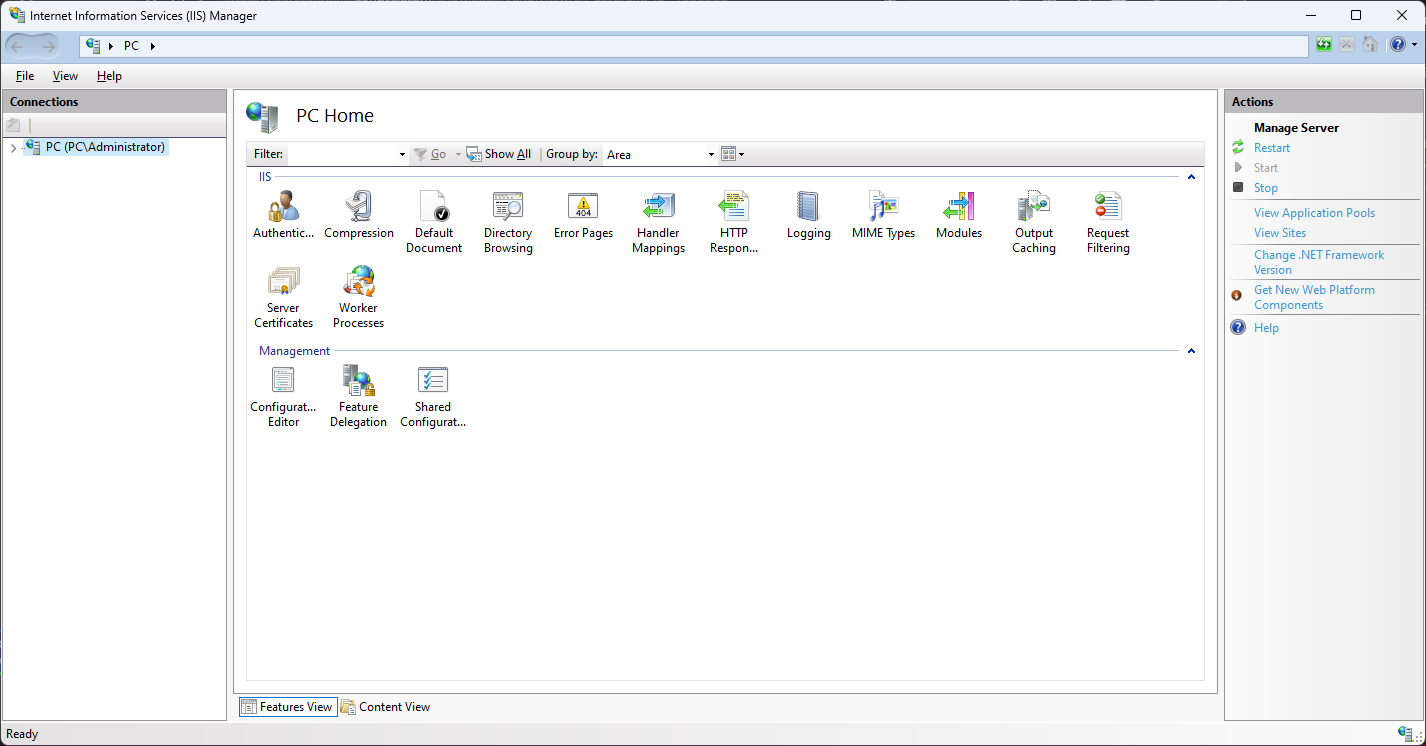This screenshot has width=1426, height=746.
Task: Open the Group by Area dropdown
Action: pos(711,155)
